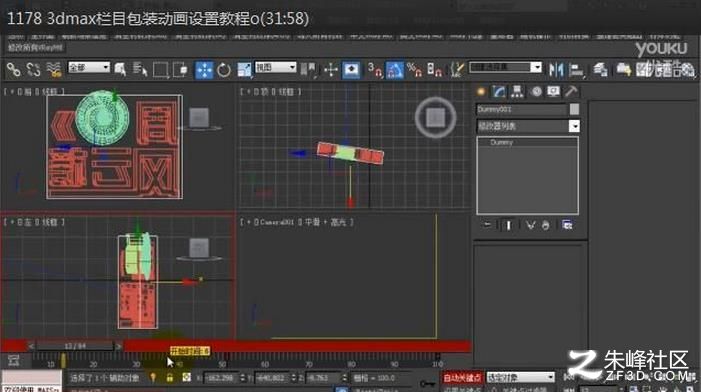Select the Select and Rotate tool
This screenshot has width=701, height=392.
(x=224, y=70)
